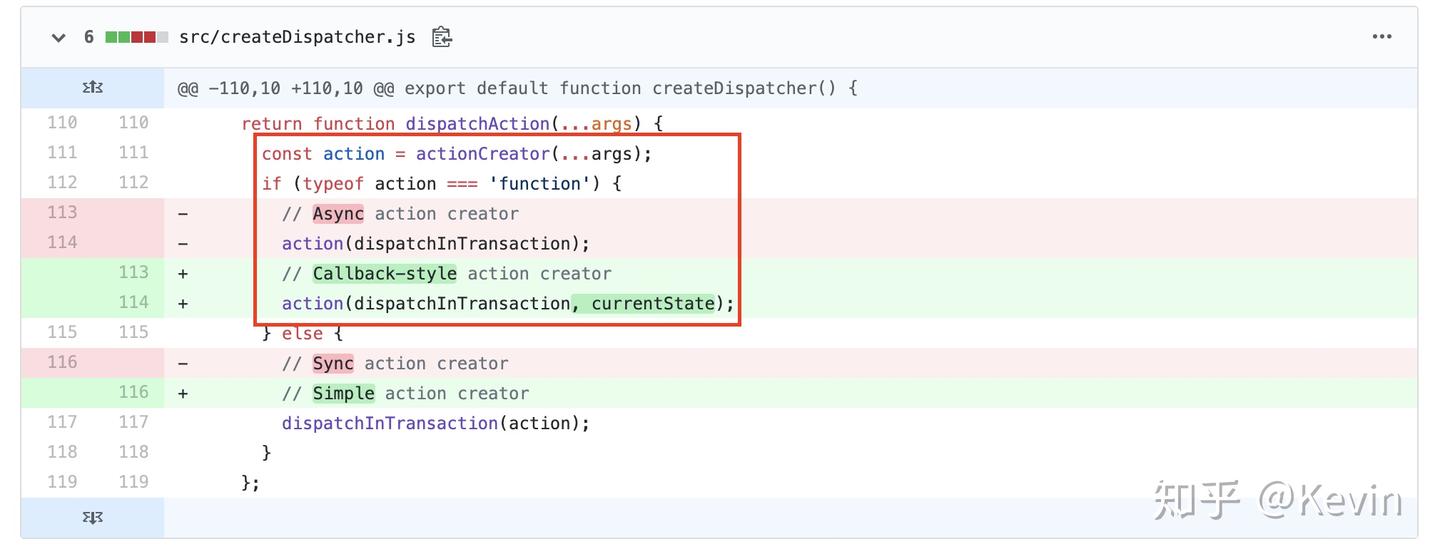Click the plus marker on Callback-style line
This screenshot has height=559, width=1440.
click(x=183, y=273)
